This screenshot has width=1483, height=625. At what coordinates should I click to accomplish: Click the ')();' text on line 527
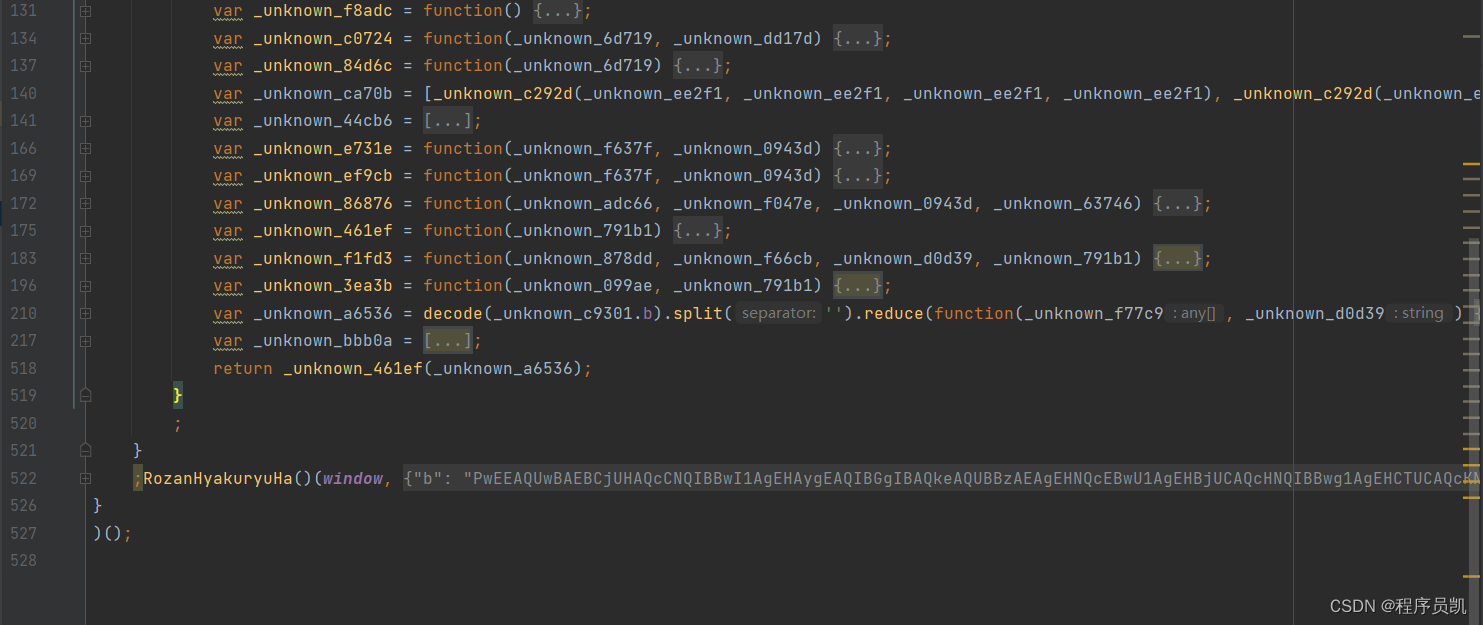pos(112,534)
